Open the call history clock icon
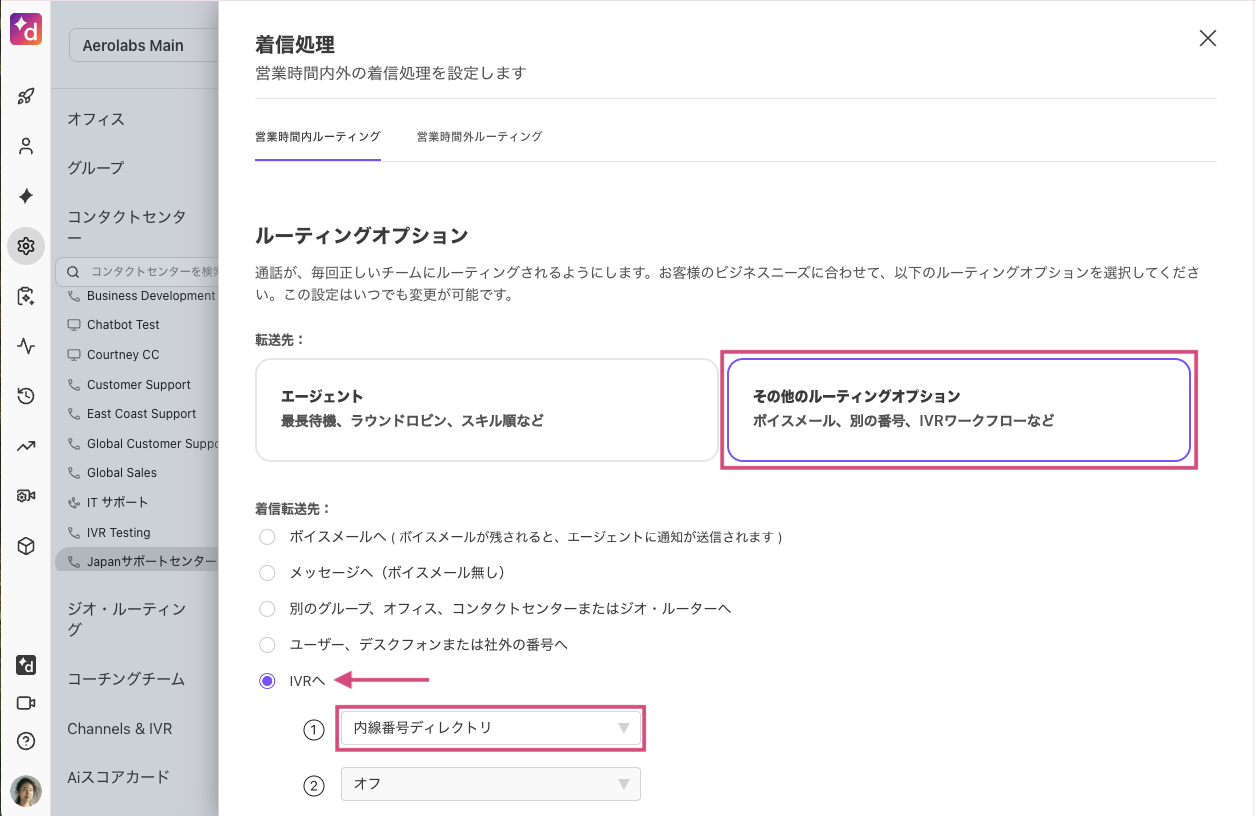 point(26,396)
